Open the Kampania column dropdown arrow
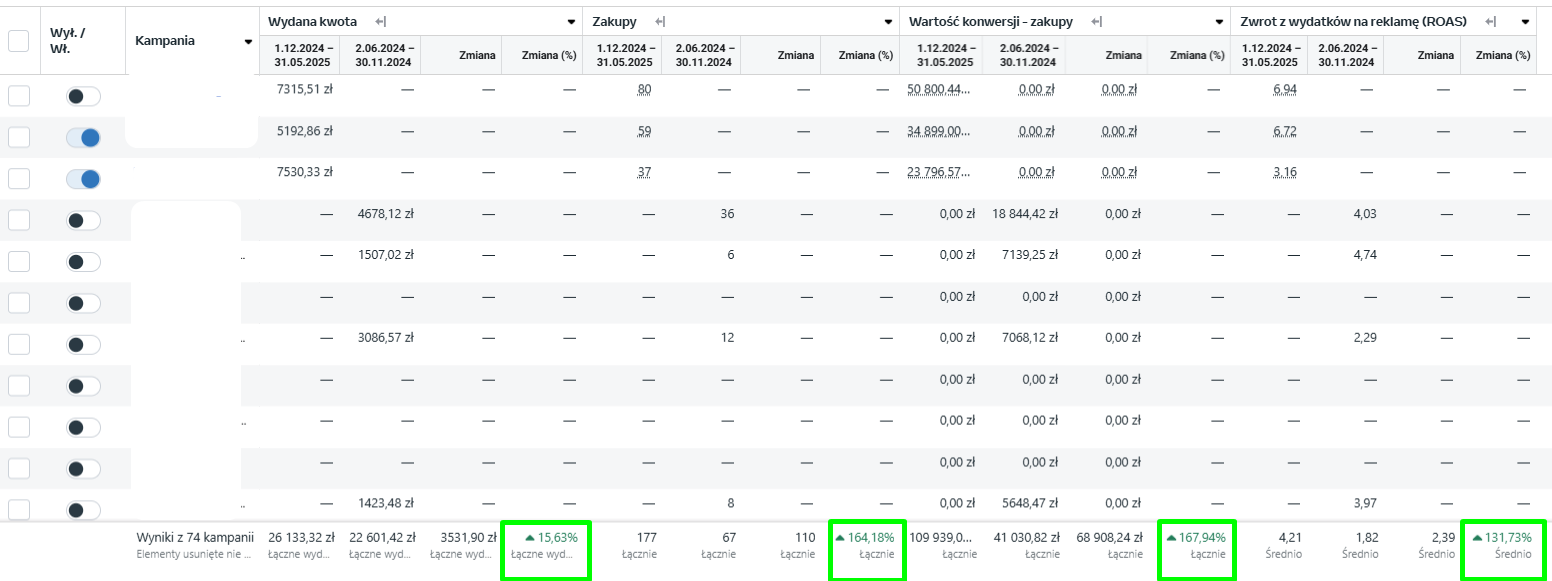The image size is (1552, 581). coord(248,42)
